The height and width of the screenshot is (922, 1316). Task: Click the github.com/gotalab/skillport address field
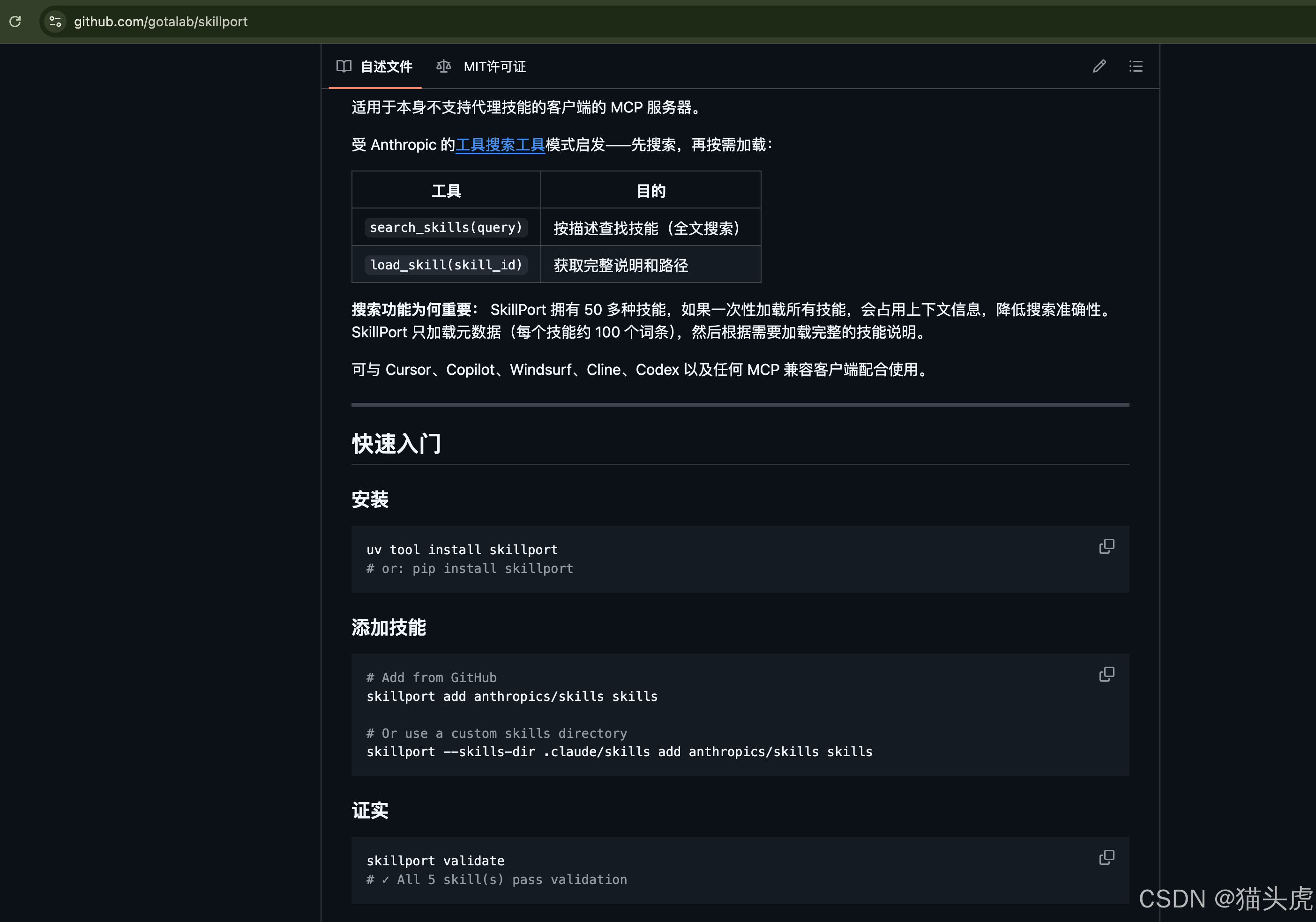160,22
